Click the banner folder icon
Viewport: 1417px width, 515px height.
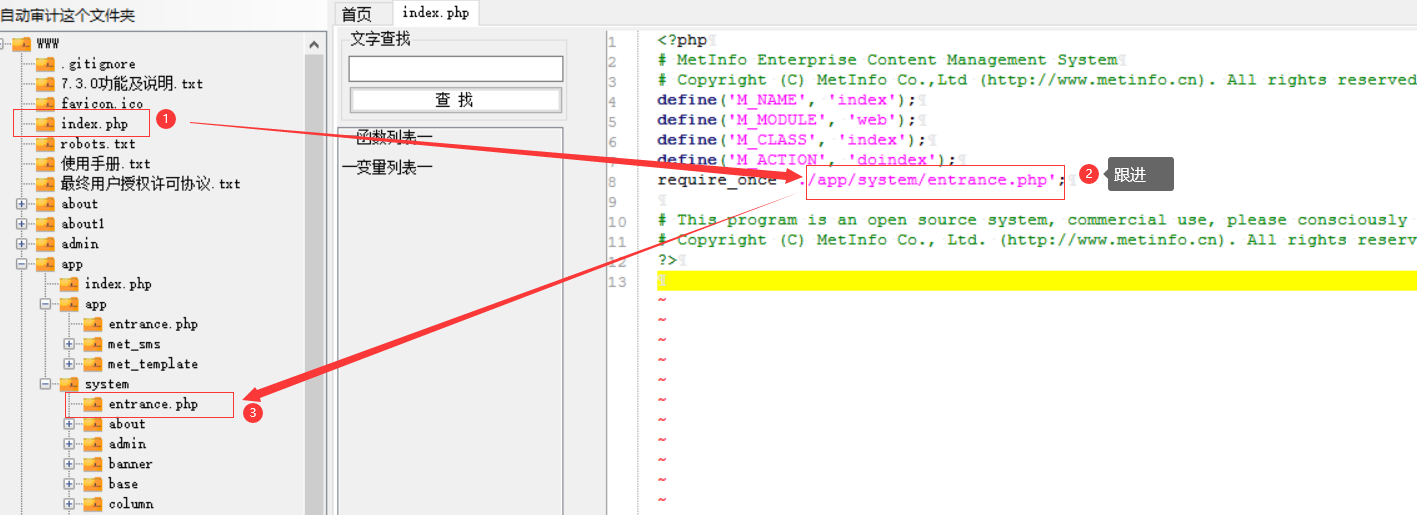[93, 464]
